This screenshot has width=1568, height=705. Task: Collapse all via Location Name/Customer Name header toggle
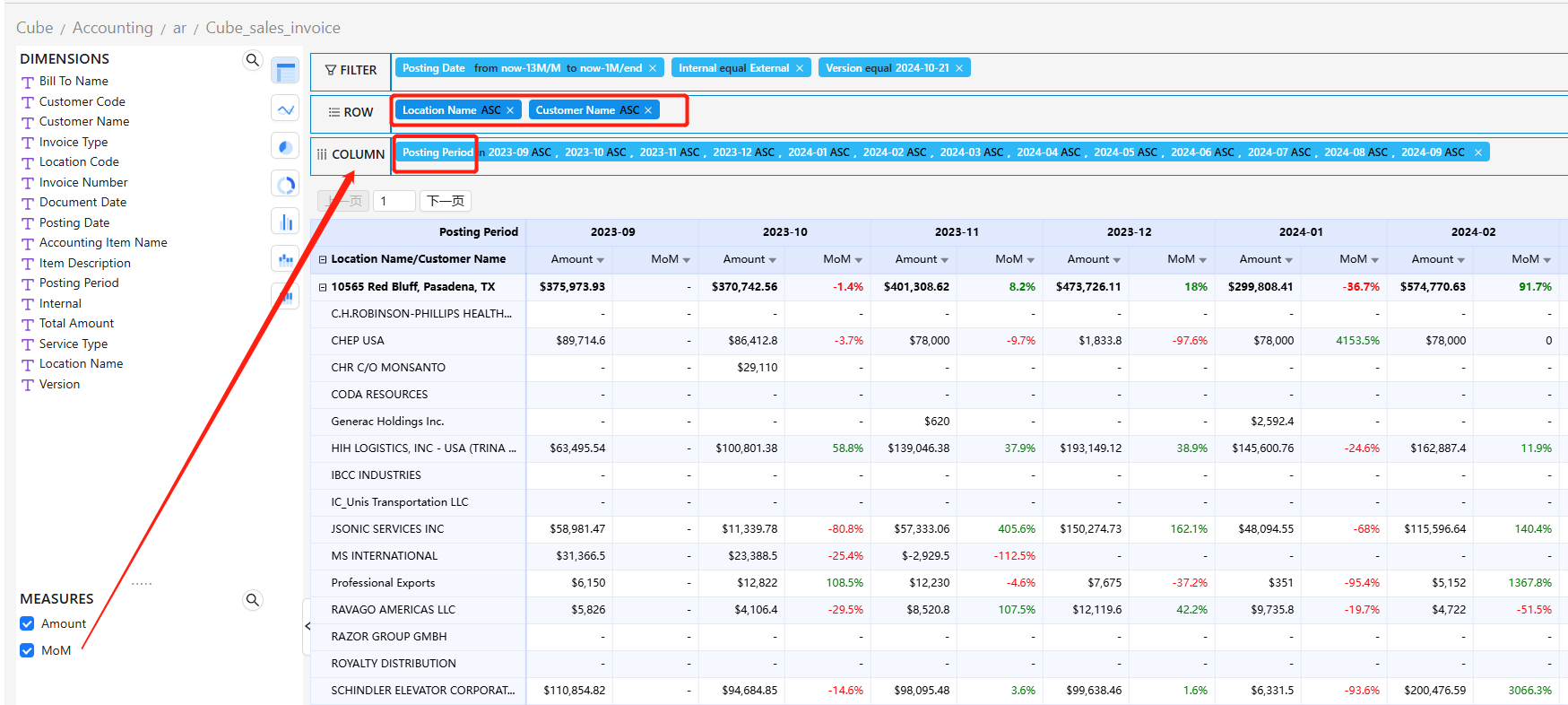323,259
